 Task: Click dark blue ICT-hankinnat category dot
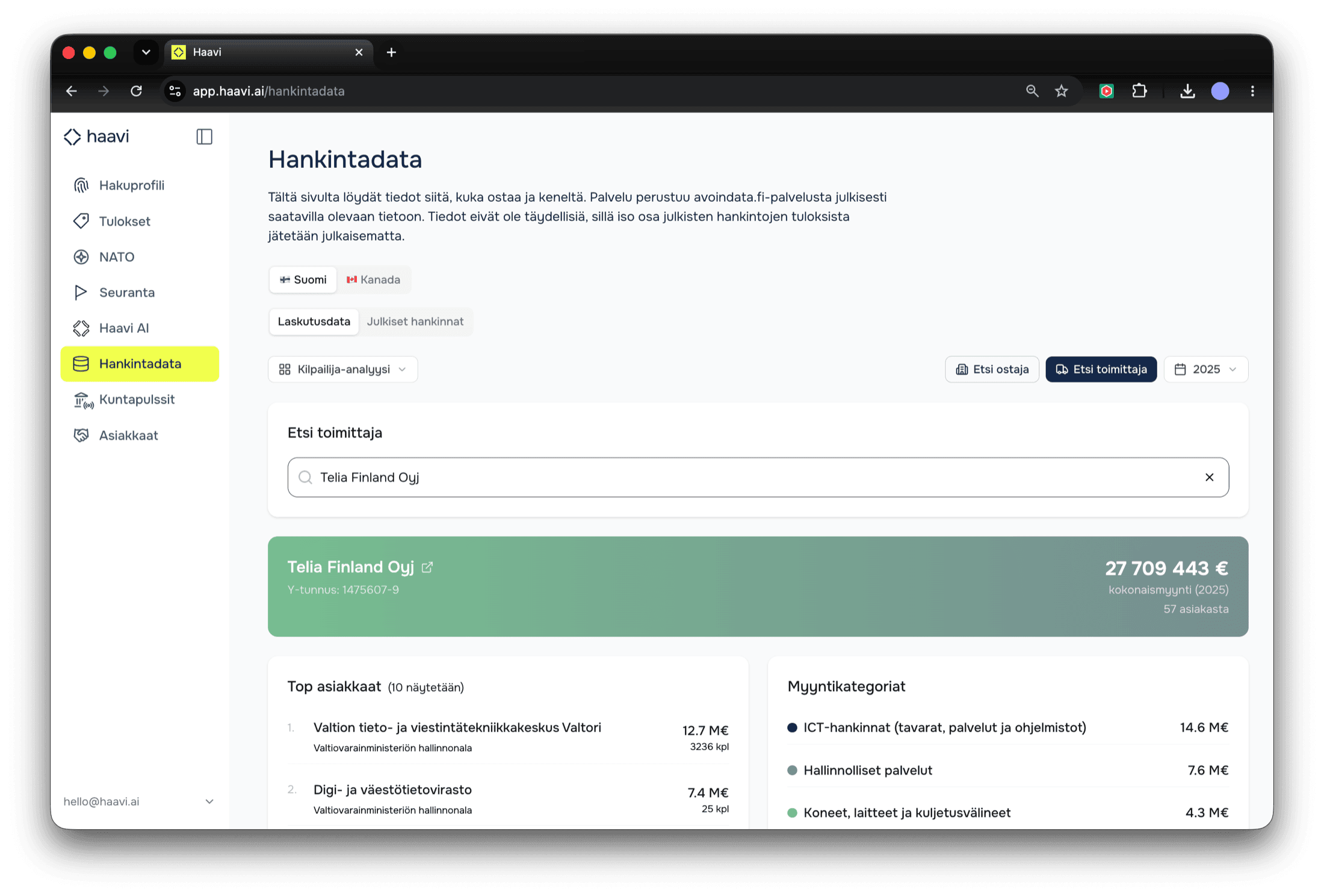click(x=792, y=728)
